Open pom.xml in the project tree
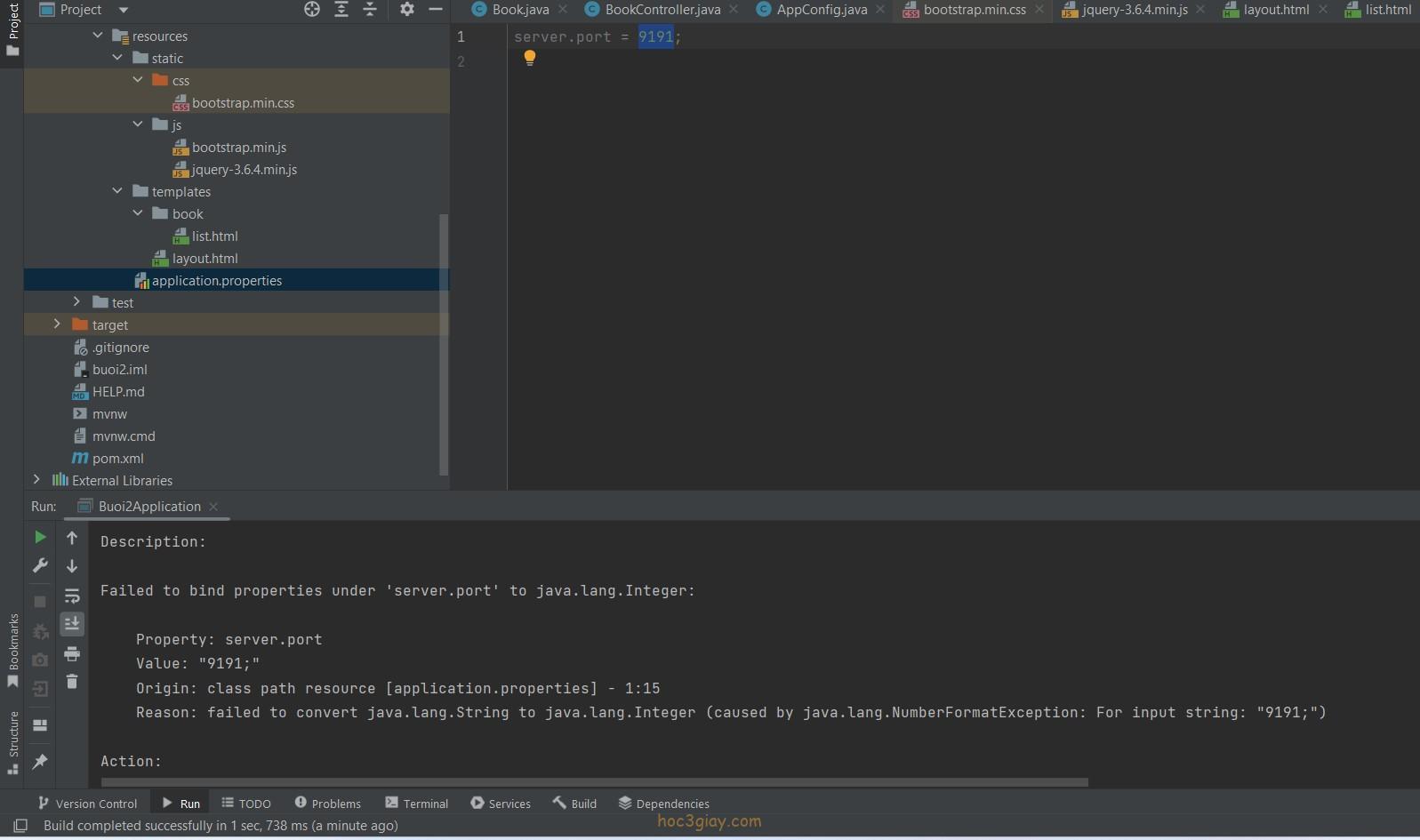The image size is (1420, 840). pyautogui.click(x=117, y=459)
